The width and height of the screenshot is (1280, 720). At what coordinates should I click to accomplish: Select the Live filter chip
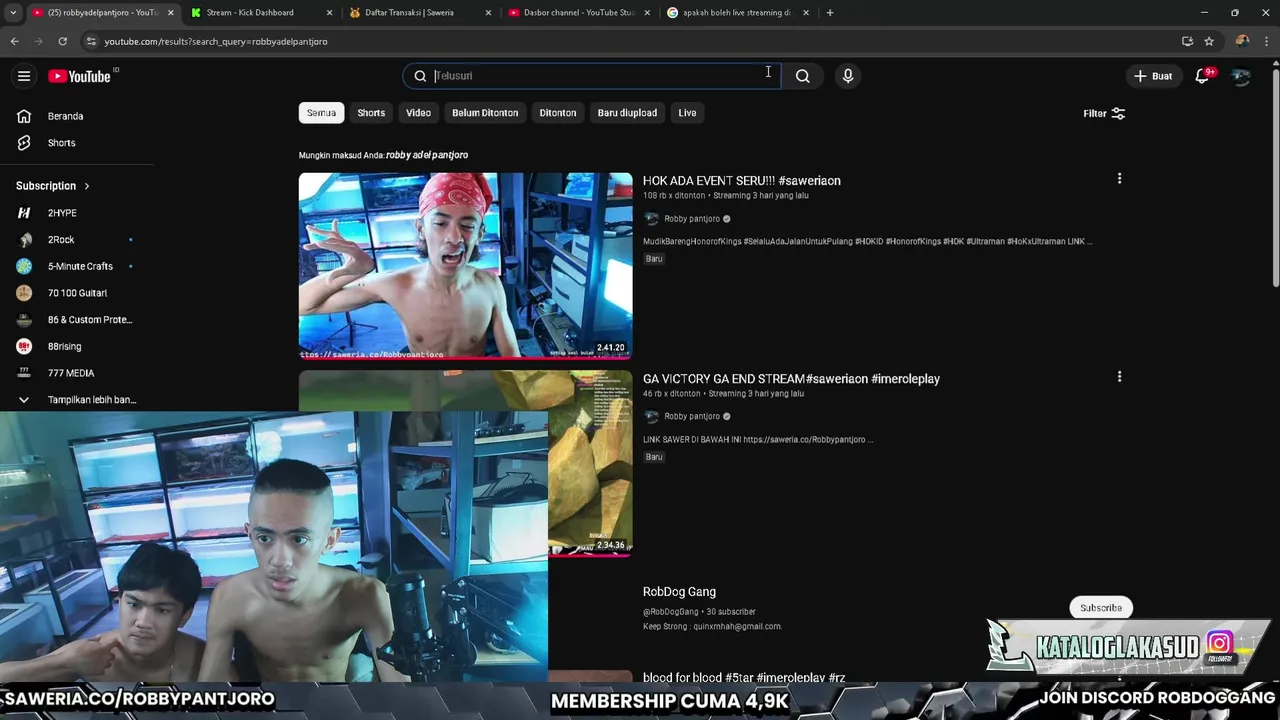(687, 113)
